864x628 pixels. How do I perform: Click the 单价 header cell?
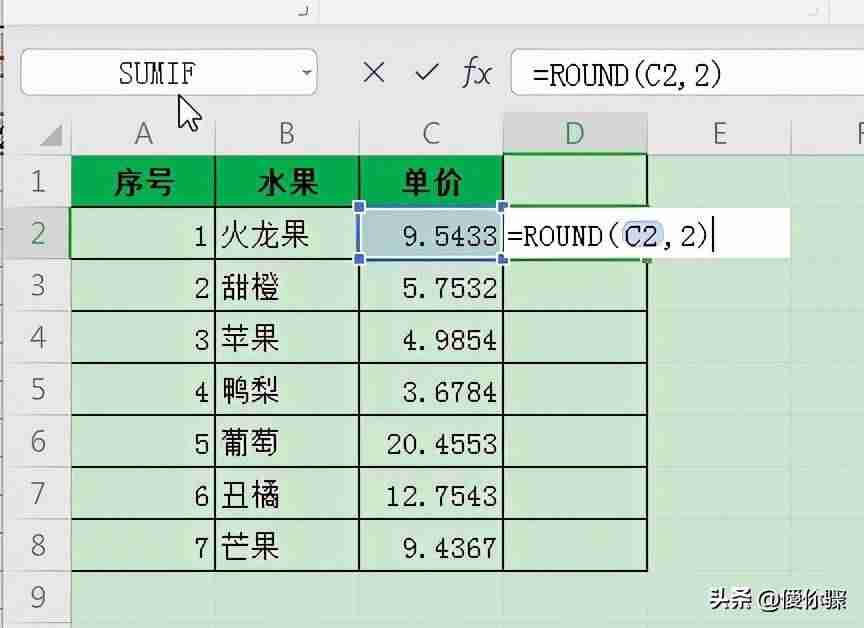tap(431, 181)
